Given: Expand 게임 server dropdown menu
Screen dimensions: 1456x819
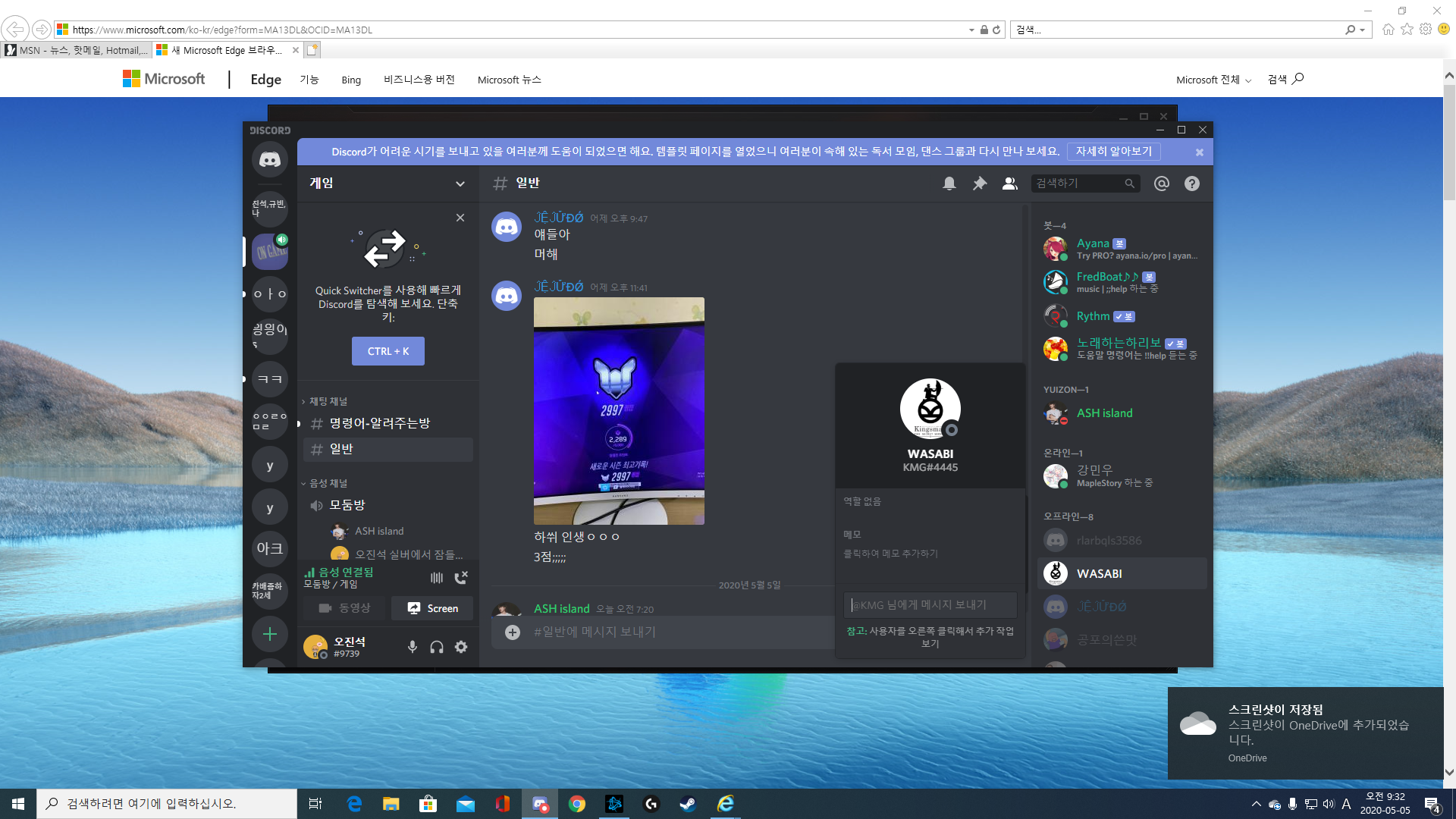Looking at the screenshot, I should pyautogui.click(x=460, y=184).
